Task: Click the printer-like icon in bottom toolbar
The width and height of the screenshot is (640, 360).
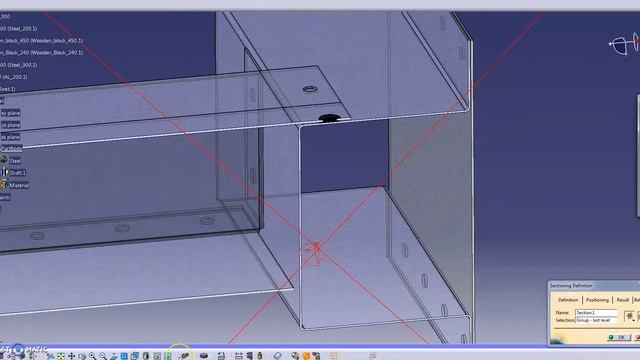Action: click(x=221, y=356)
